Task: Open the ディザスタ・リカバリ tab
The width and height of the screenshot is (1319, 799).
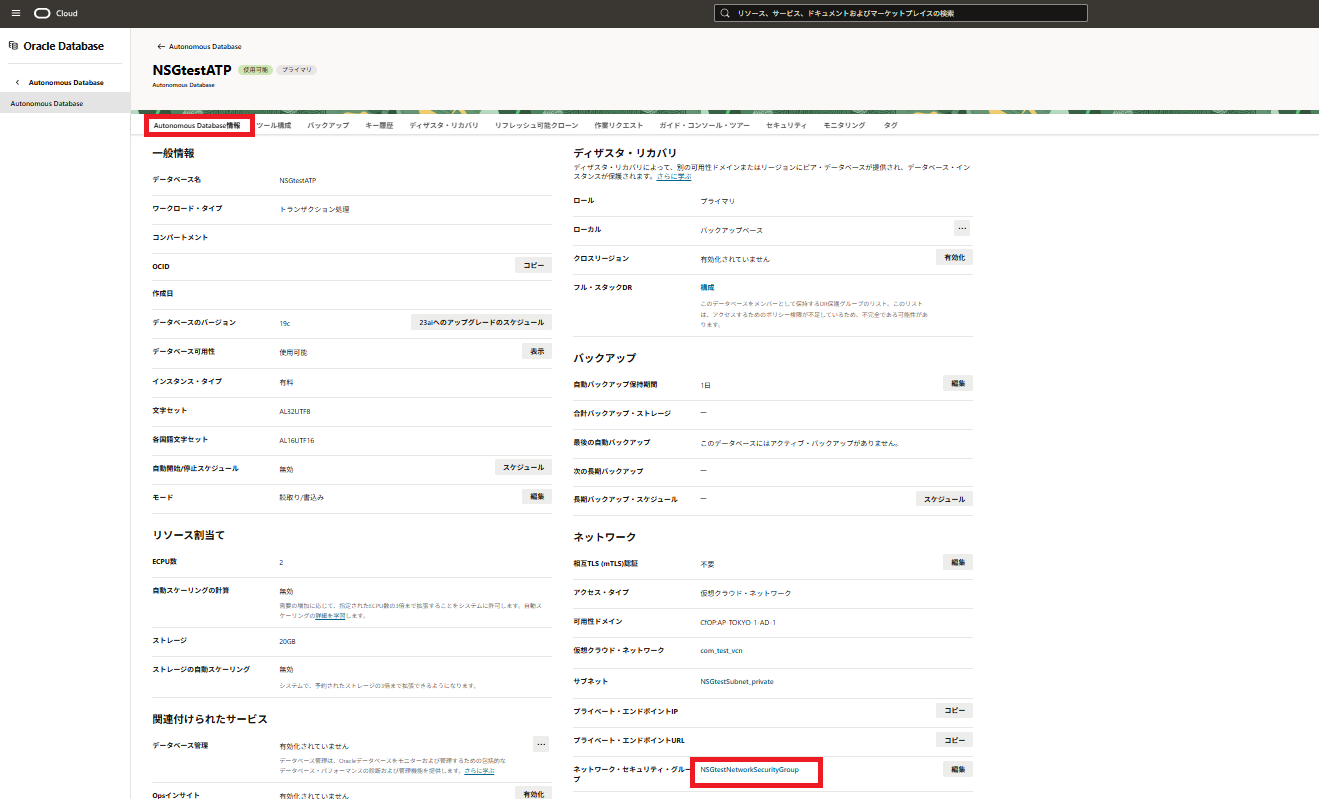Action: pyautogui.click(x=444, y=126)
